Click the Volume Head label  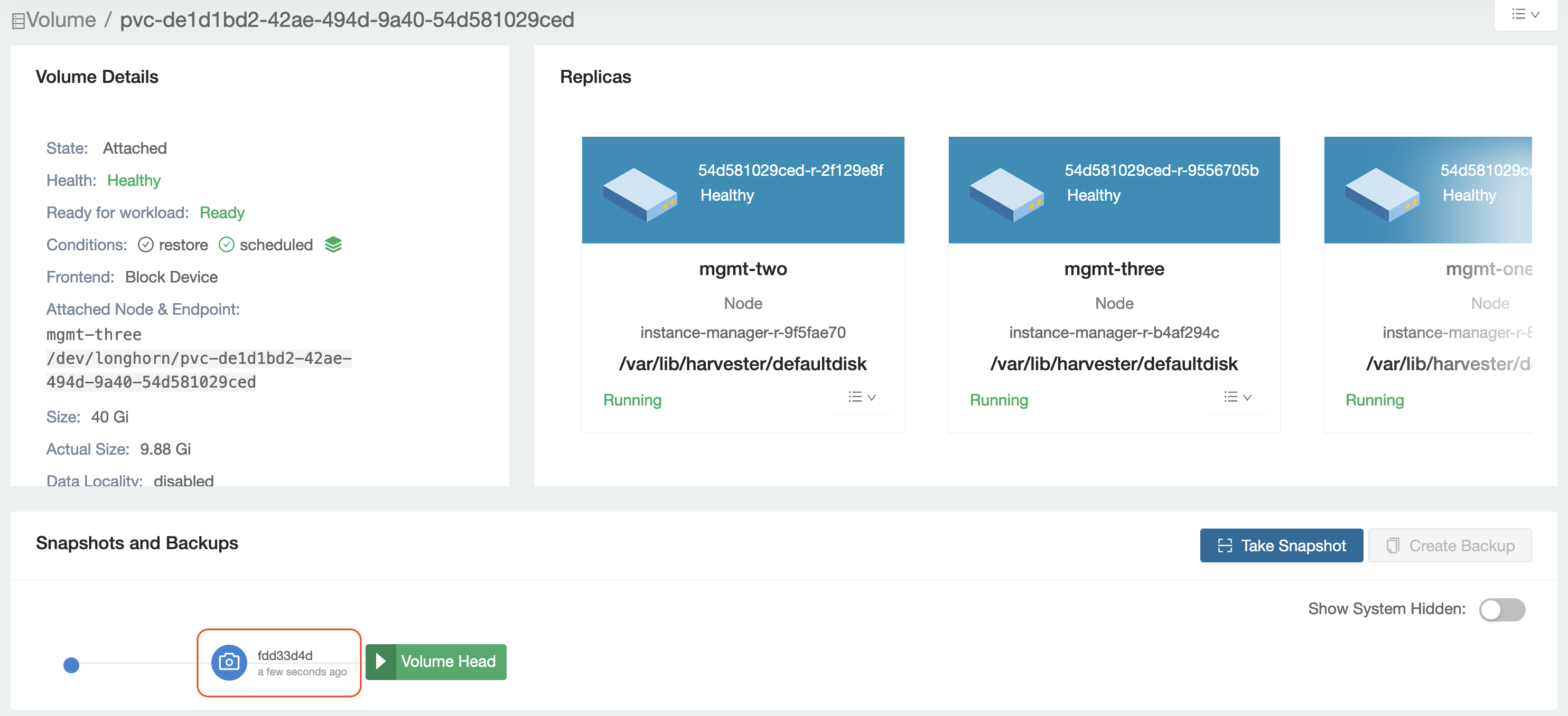pos(448,662)
